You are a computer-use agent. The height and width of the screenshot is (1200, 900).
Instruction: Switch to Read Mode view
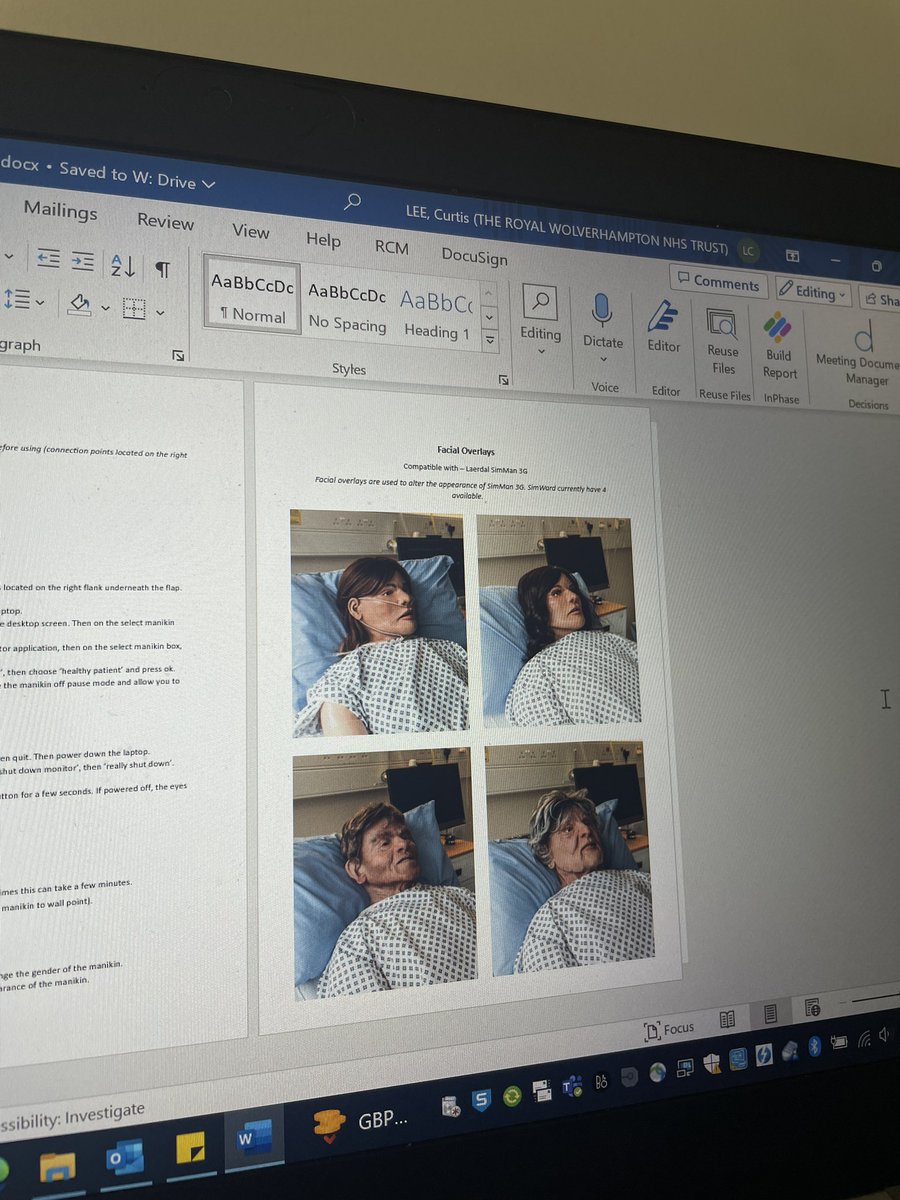click(727, 1019)
